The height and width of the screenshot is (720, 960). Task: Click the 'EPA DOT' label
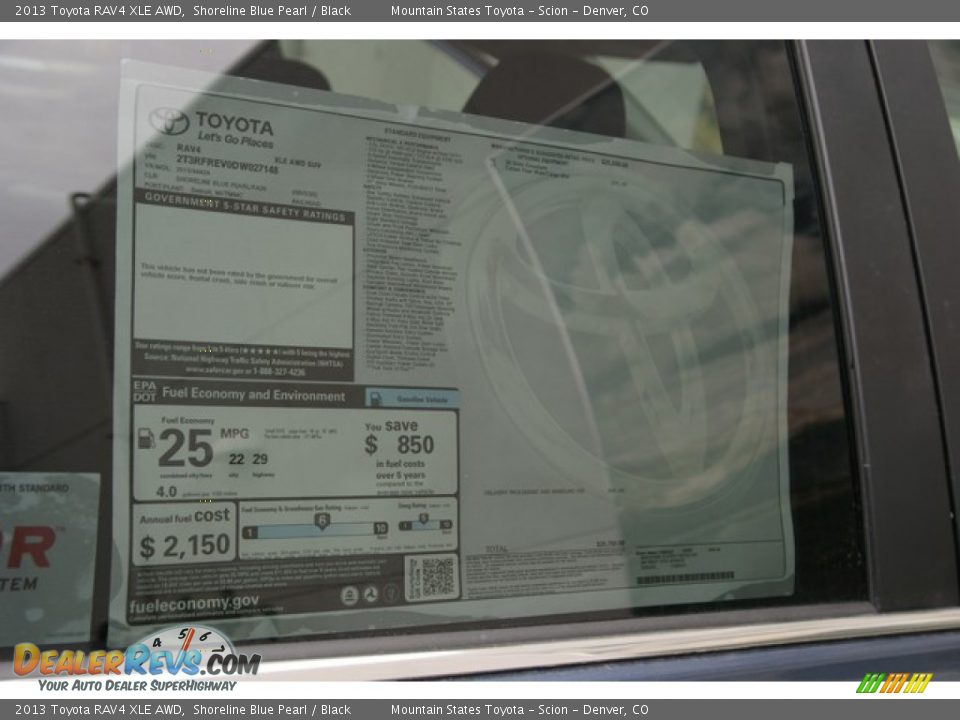145,391
